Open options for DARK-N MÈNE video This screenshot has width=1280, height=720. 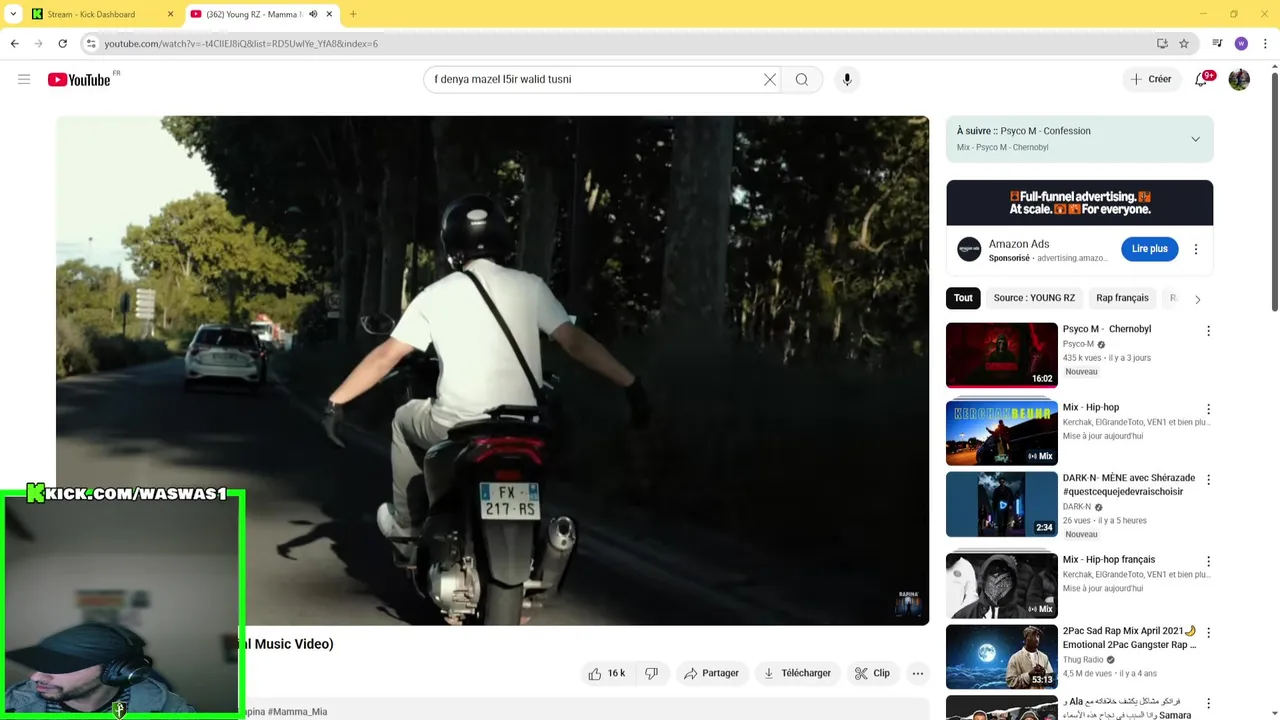1208,480
